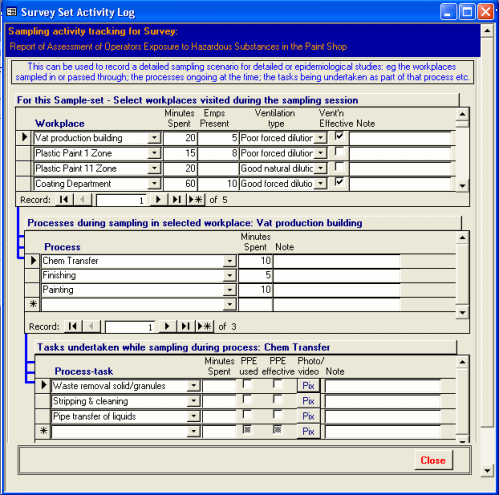Check PPE used for Waste removal solid/granules

coord(247,384)
